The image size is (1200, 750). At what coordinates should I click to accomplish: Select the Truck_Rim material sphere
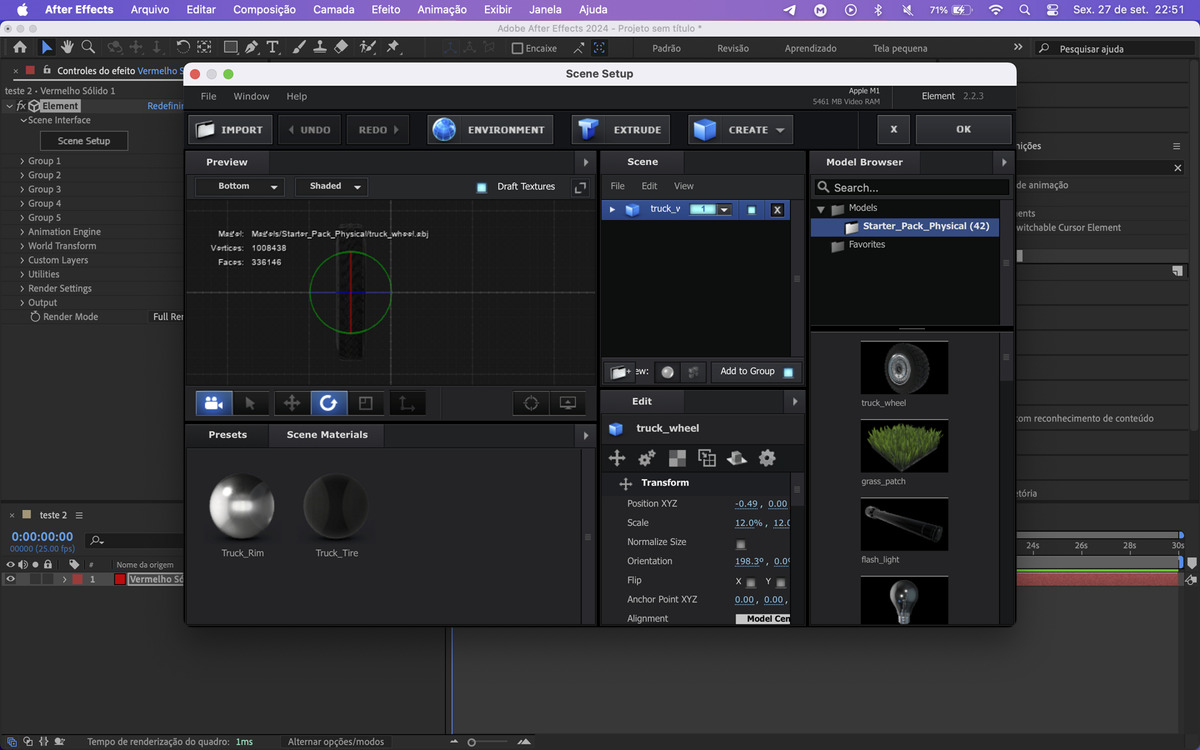coord(242,508)
